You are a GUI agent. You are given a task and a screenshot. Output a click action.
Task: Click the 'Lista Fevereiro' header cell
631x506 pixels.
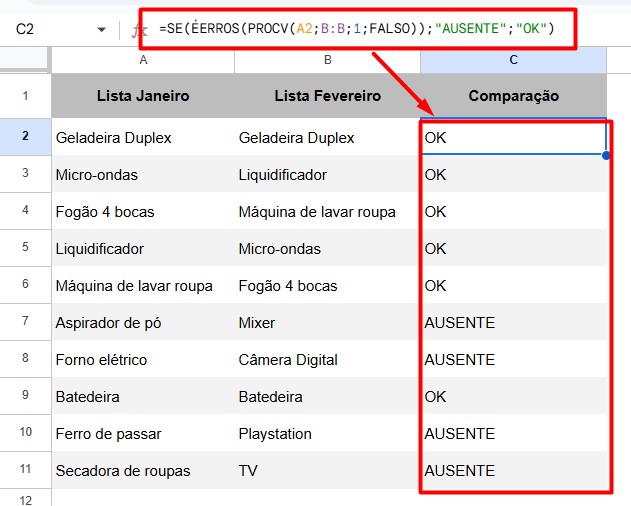(x=328, y=96)
